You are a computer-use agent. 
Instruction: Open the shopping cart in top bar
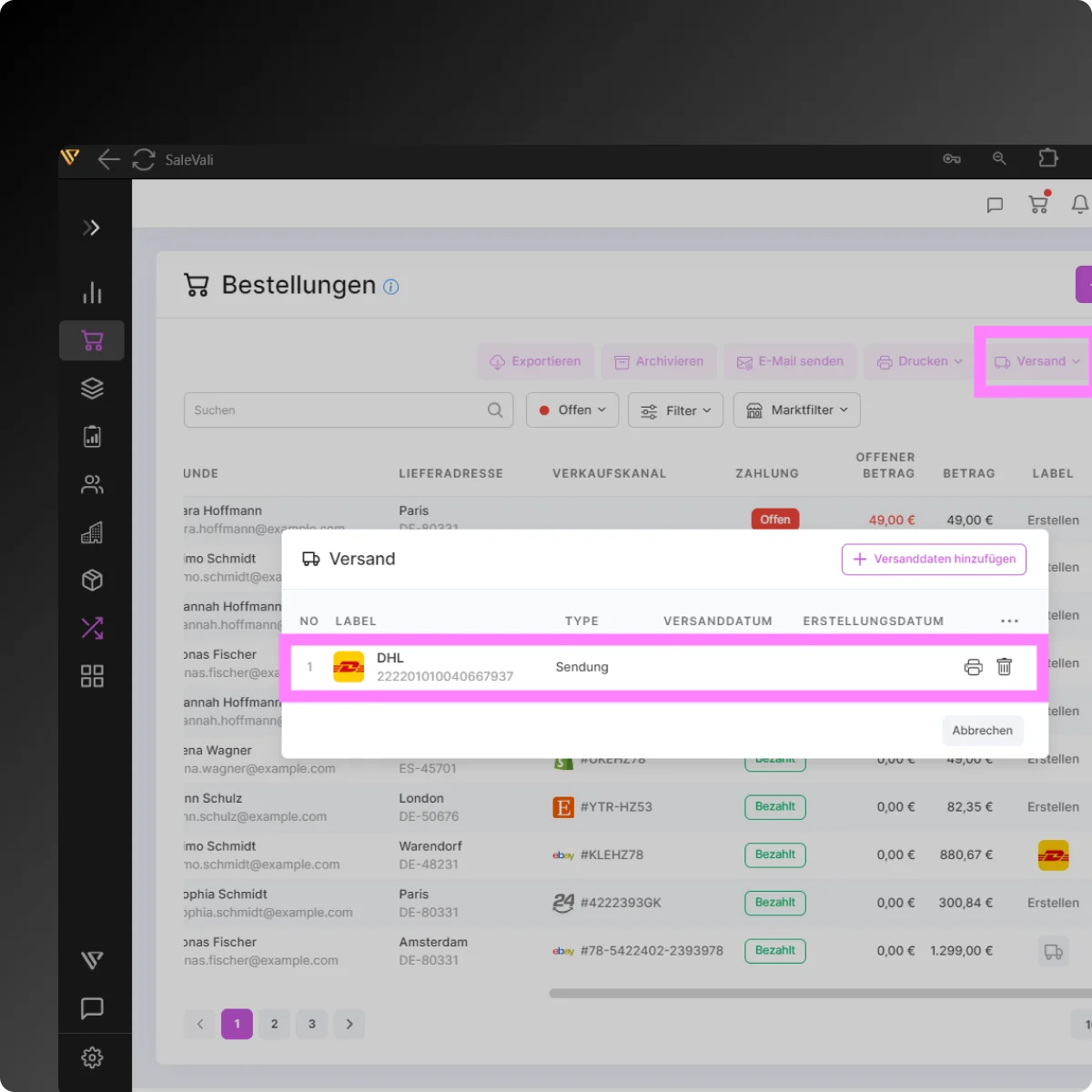(1038, 204)
